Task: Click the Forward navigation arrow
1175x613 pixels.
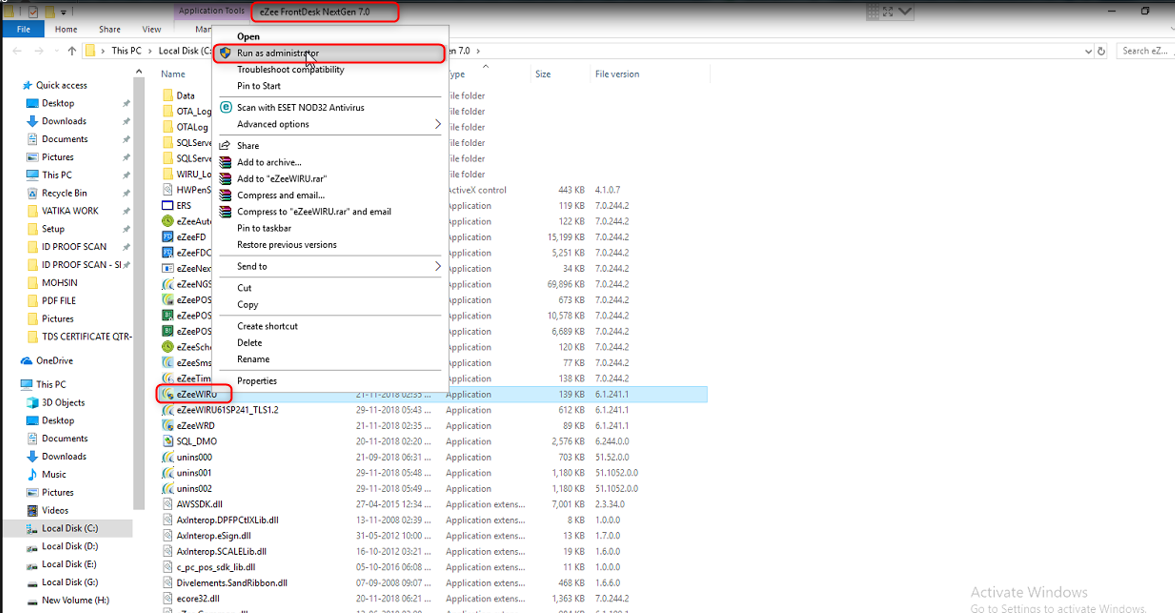Action: tap(38, 51)
